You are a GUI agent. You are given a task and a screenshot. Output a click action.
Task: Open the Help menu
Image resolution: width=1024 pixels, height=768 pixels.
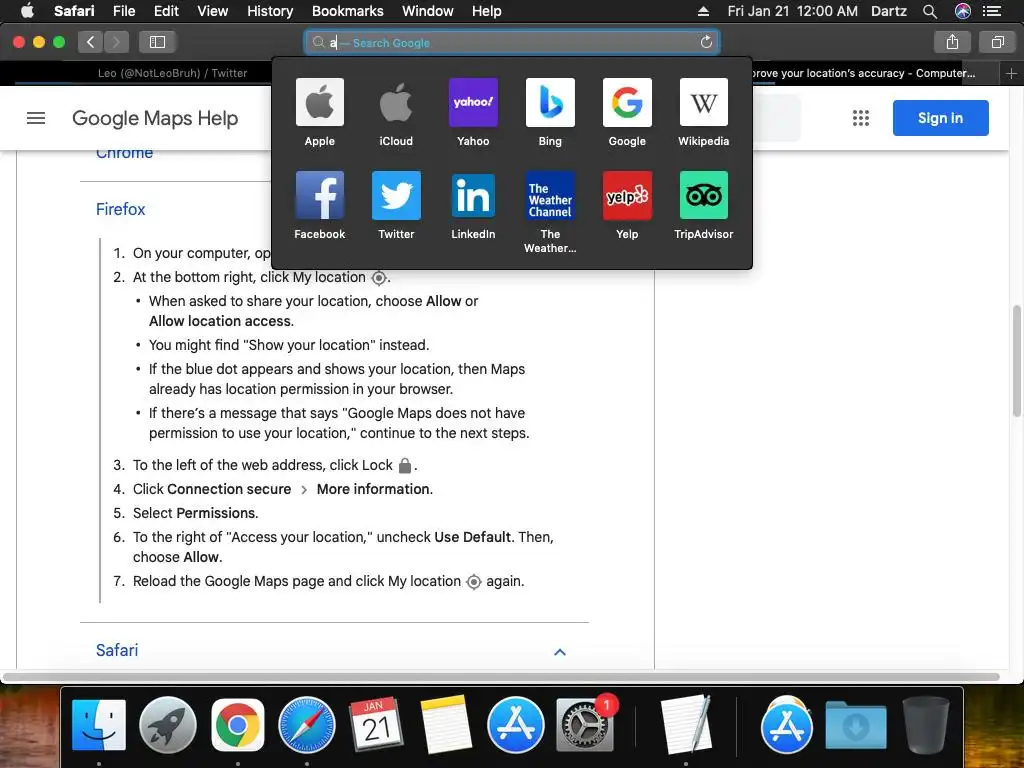(x=487, y=11)
